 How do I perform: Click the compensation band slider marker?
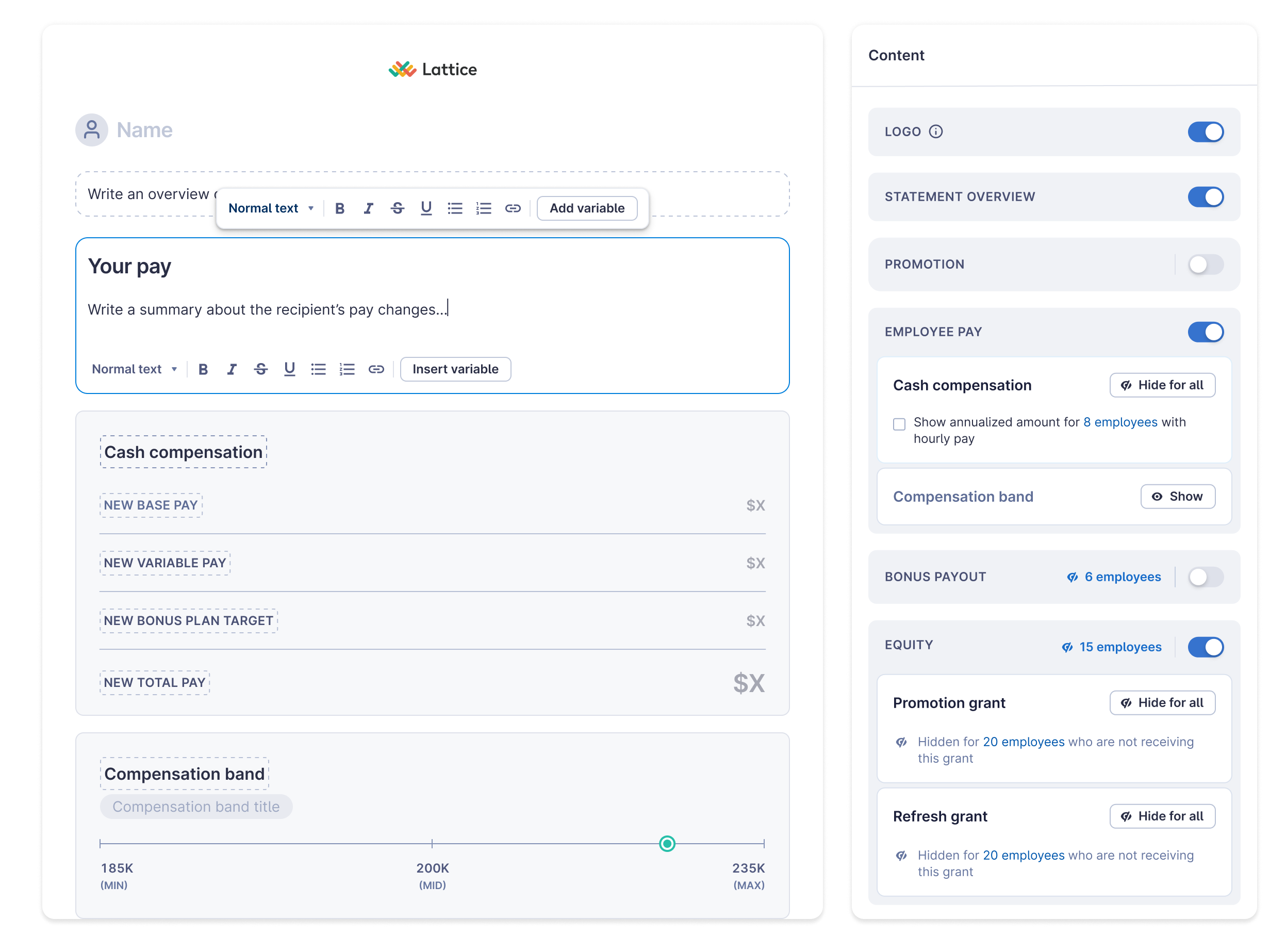(667, 844)
